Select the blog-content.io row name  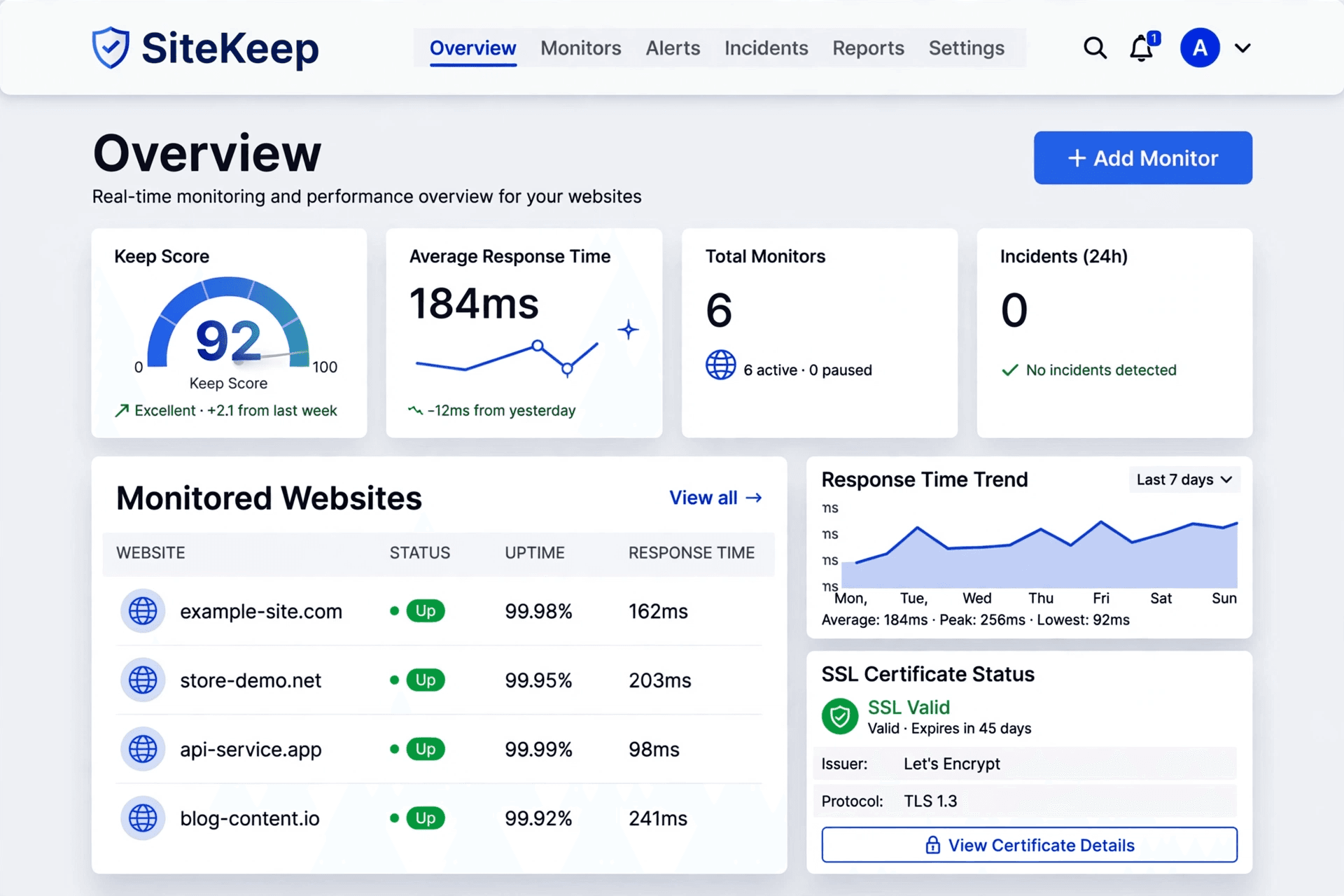pos(250,818)
